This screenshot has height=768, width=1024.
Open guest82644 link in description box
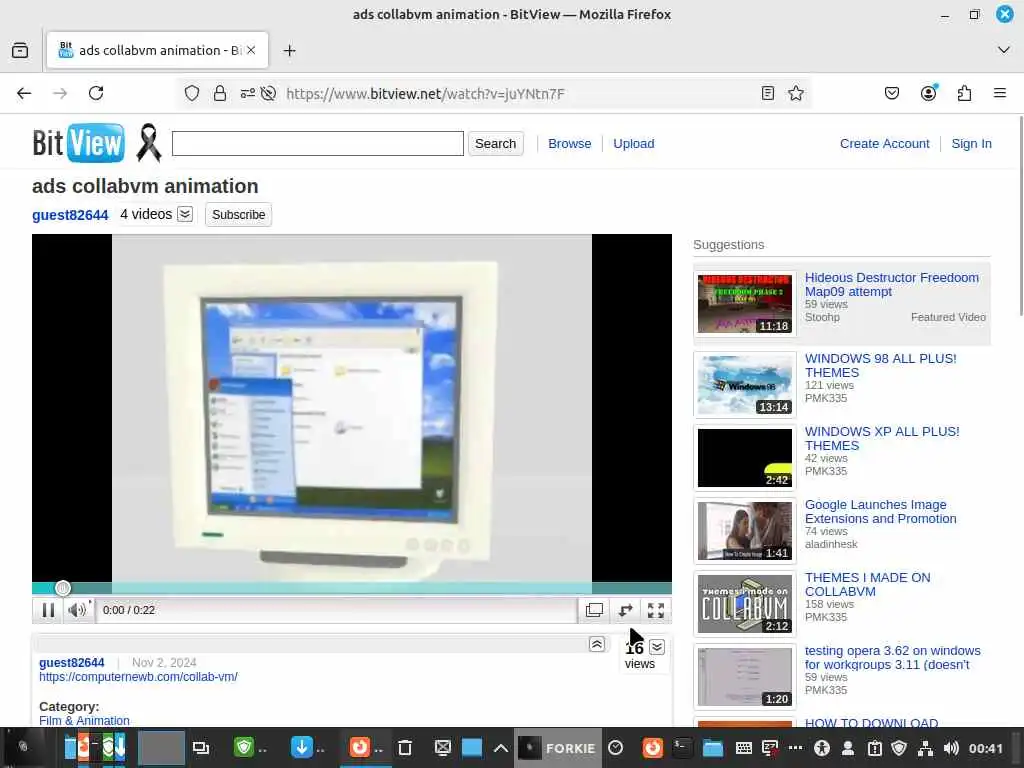72,662
